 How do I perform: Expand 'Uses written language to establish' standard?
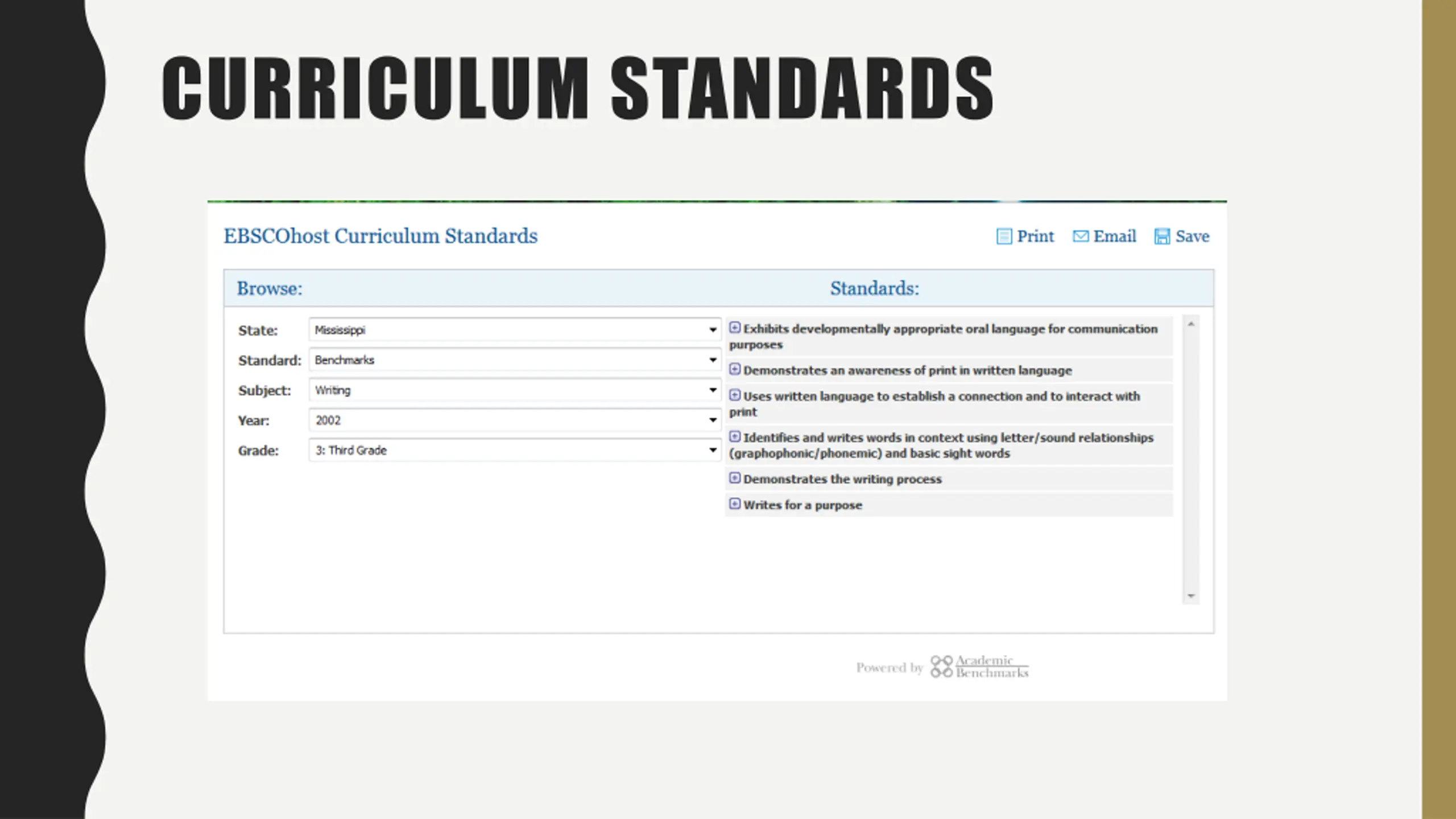(x=735, y=395)
